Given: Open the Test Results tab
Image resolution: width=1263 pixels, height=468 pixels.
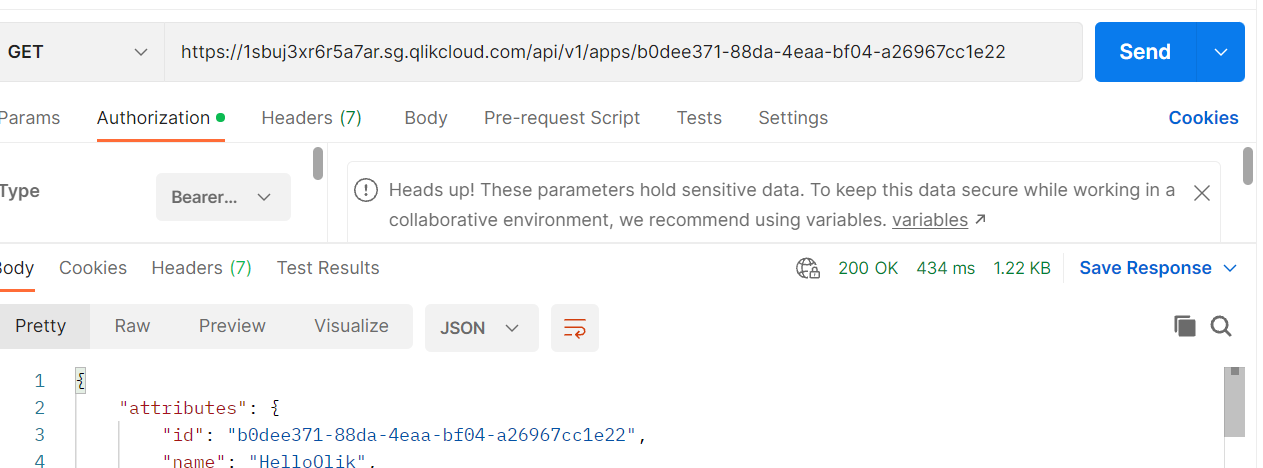Looking at the screenshot, I should pos(328,268).
